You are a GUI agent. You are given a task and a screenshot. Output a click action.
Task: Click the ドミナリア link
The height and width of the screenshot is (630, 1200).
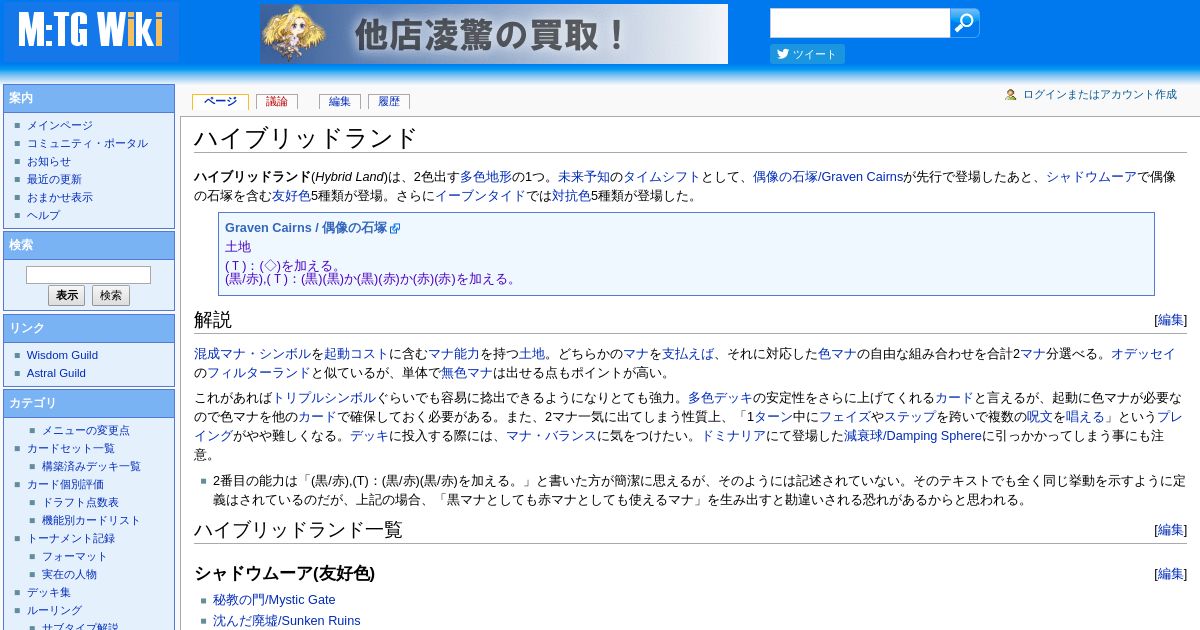coord(733,436)
